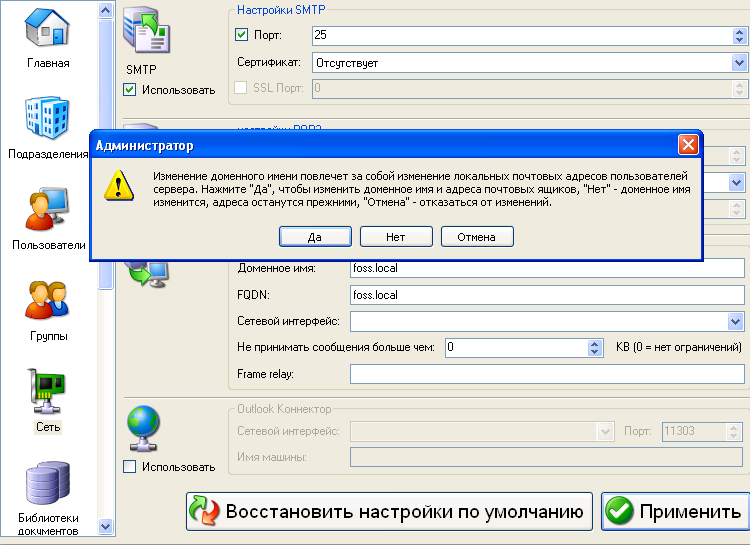Click Нет in the Администратор dialog
Image resolution: width=750 pixels, height=545 pixels.
pos(395,237)
